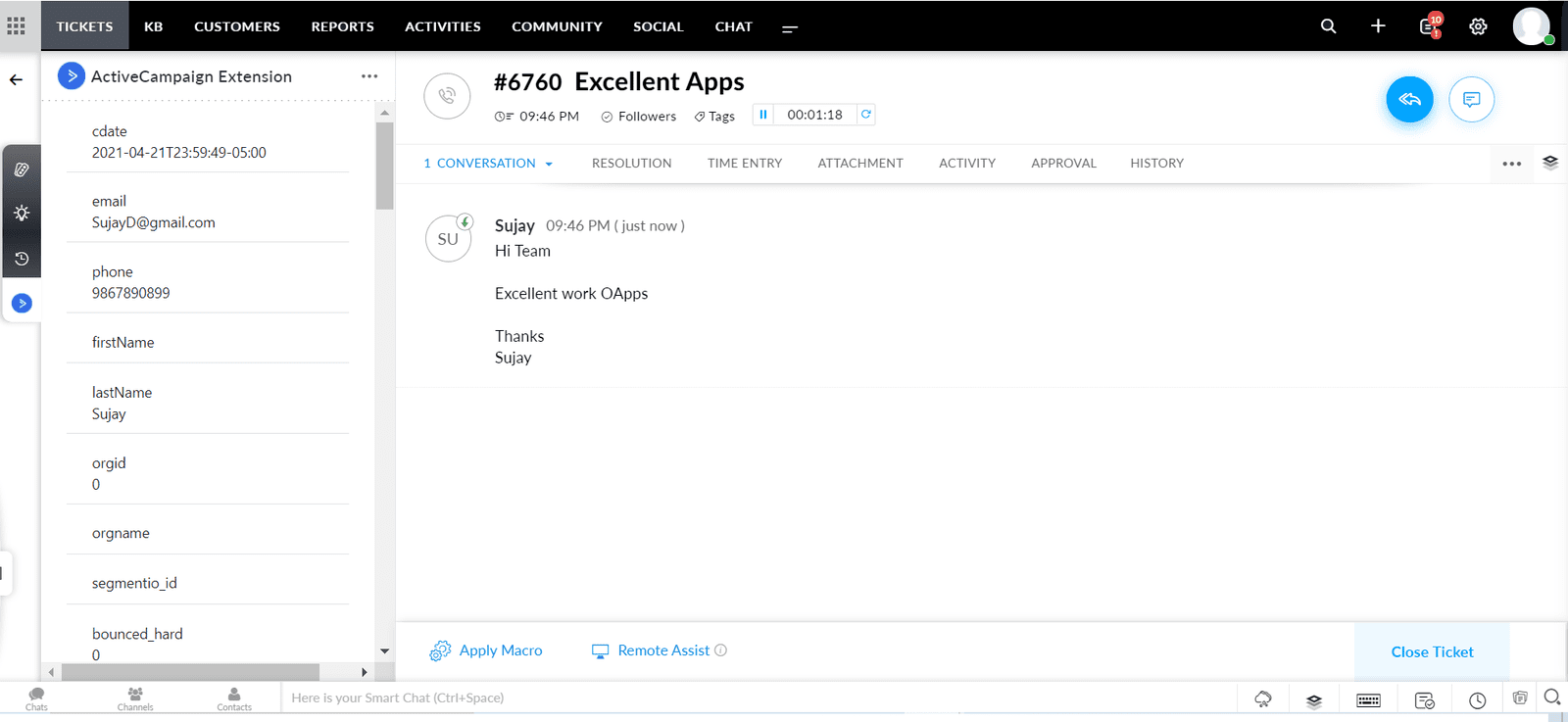Open the Activities menu

[x=443, y=26]
